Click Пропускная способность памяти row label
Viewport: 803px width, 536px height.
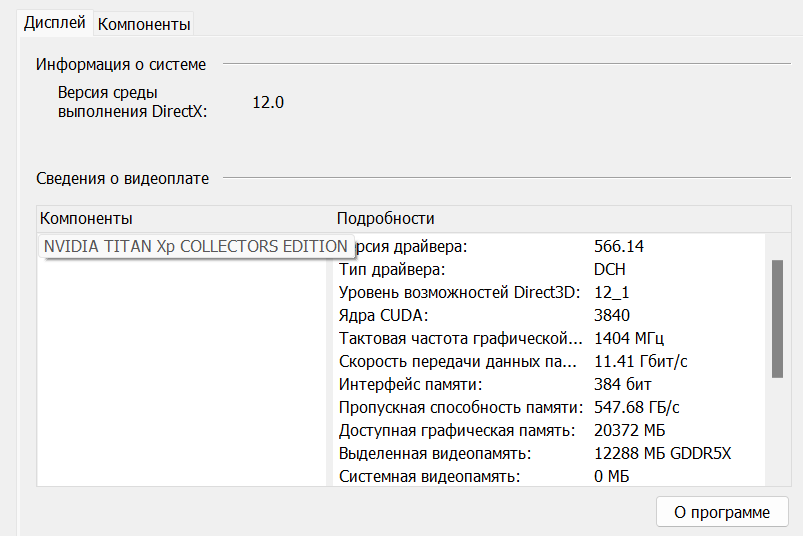click(460, 407)
